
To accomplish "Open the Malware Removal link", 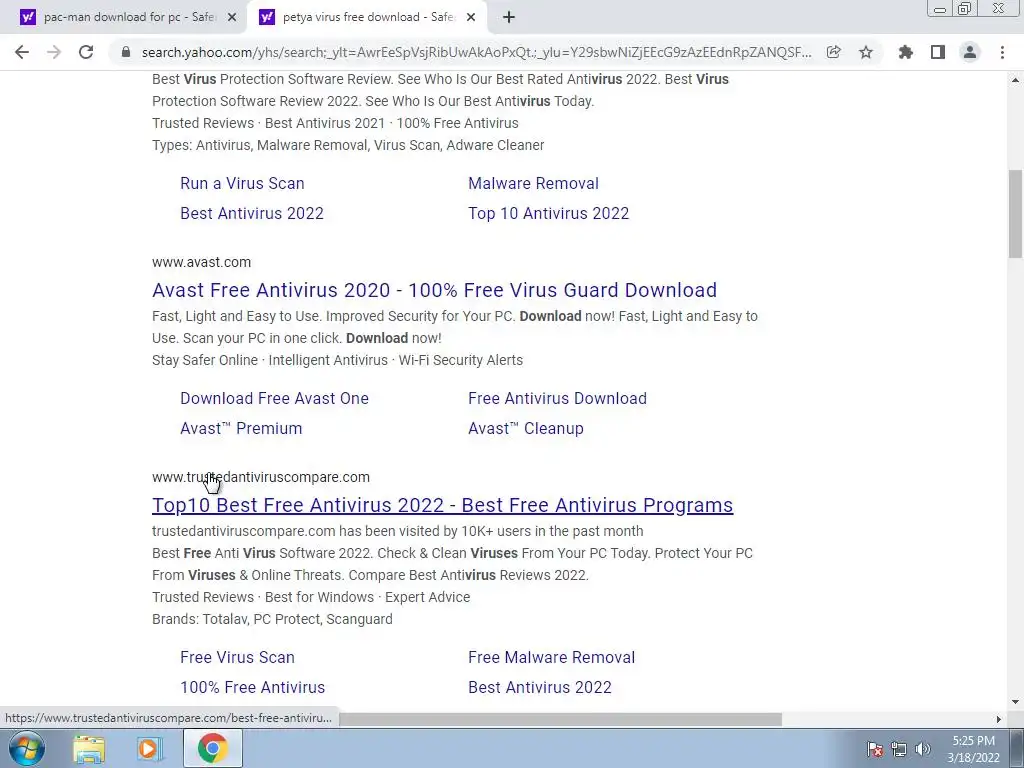I will tap(534, 184).
